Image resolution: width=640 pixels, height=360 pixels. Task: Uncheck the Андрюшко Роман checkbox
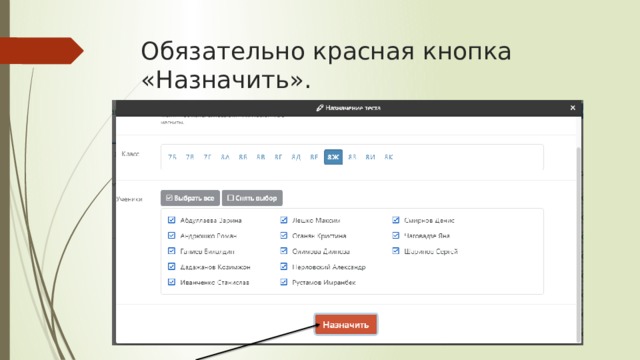tap(171, 236)
